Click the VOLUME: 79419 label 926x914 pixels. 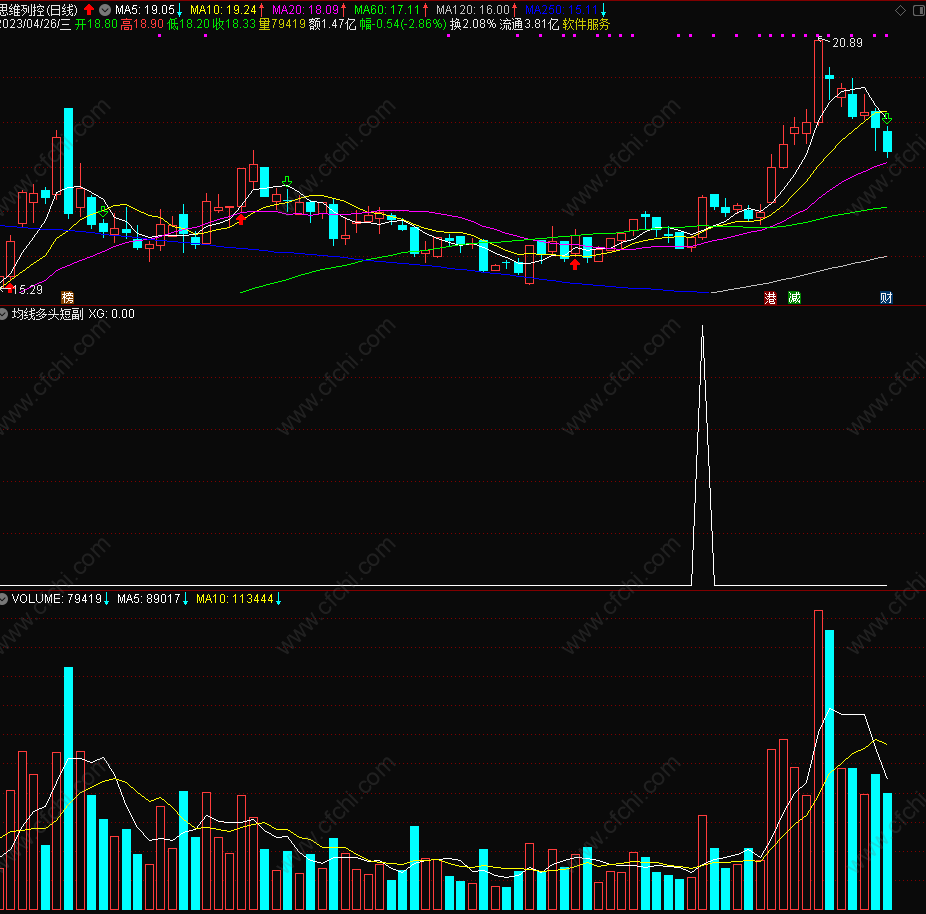tap(57, 599)
